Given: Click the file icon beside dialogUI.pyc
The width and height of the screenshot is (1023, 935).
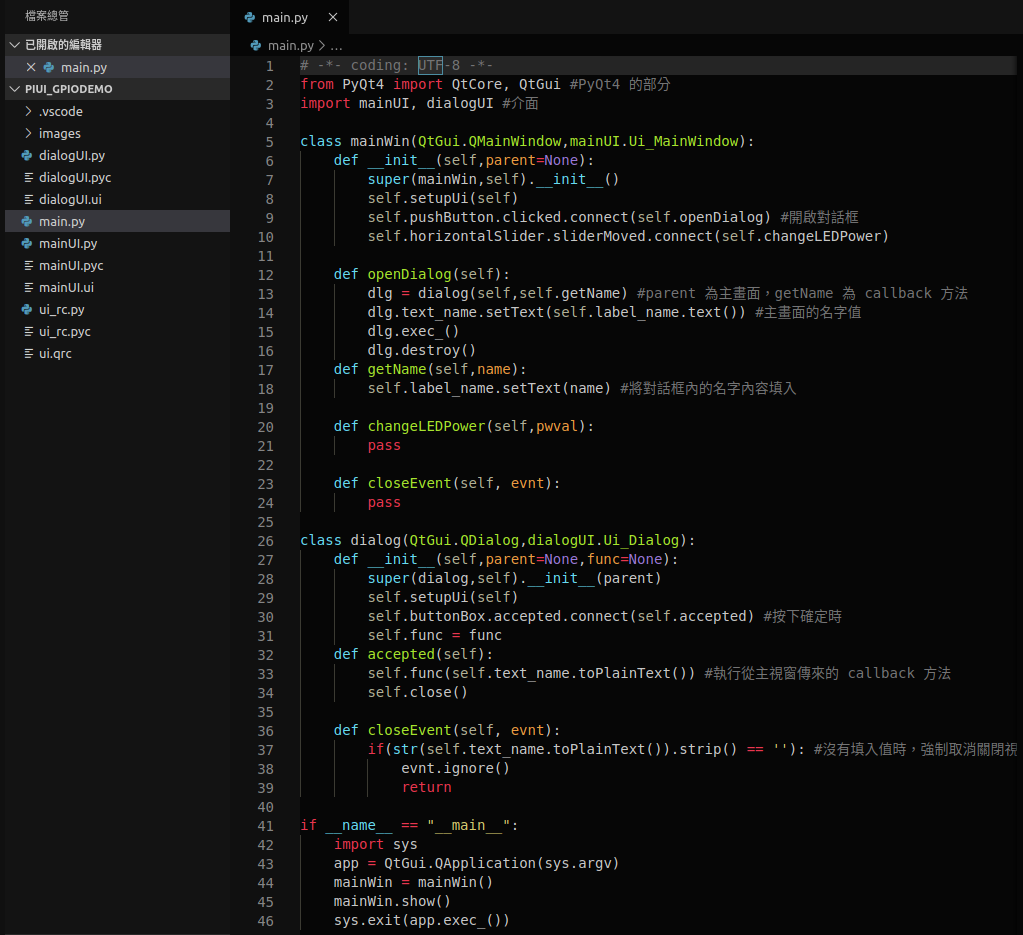Looking at the screenshot, I should [x=28, y=177].
